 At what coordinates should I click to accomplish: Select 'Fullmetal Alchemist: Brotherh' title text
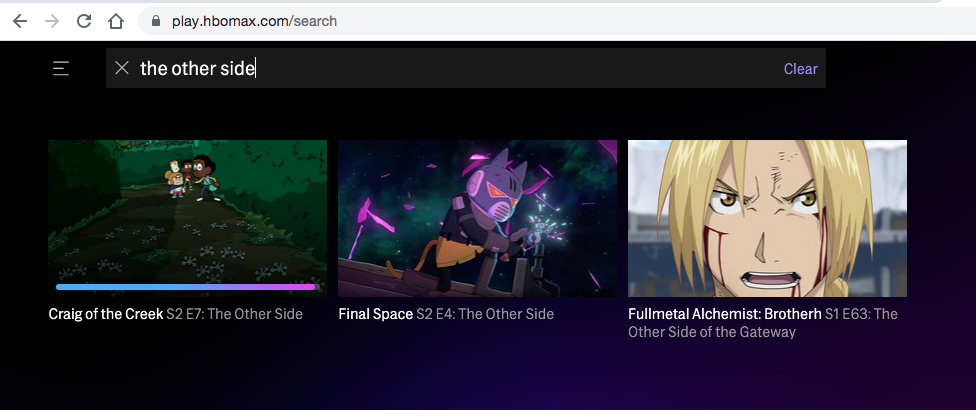click(x=725, y=314)
